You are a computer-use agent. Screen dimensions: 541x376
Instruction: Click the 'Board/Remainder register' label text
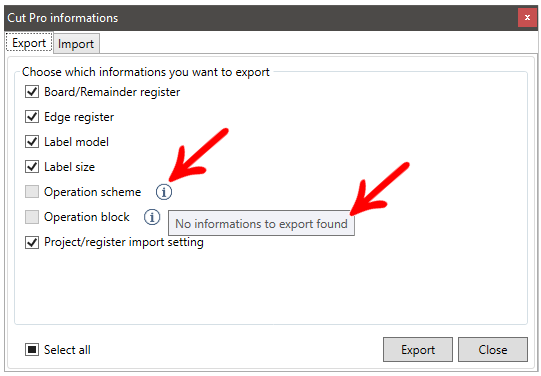tap(112, 92)
